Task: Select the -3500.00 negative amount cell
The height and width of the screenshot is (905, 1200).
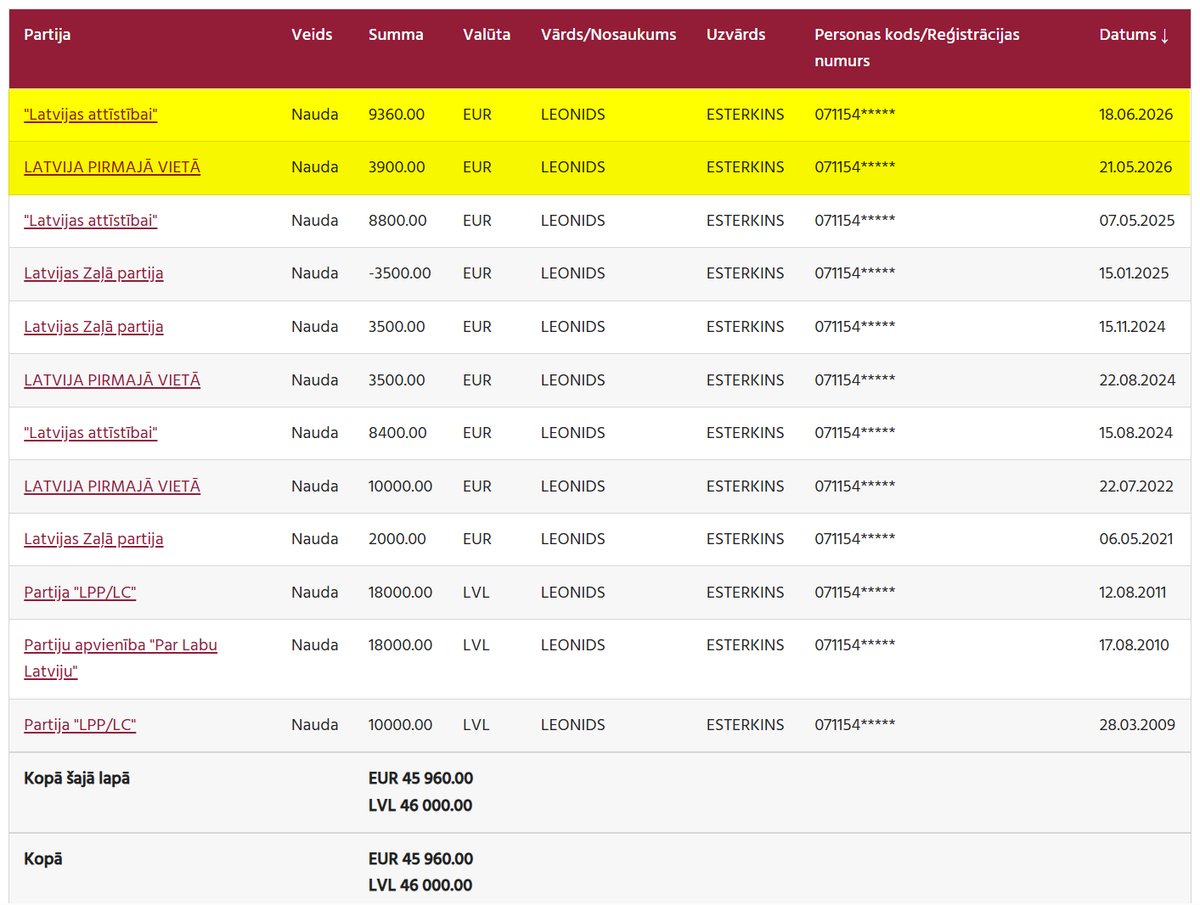Action: tap(400, 274)
